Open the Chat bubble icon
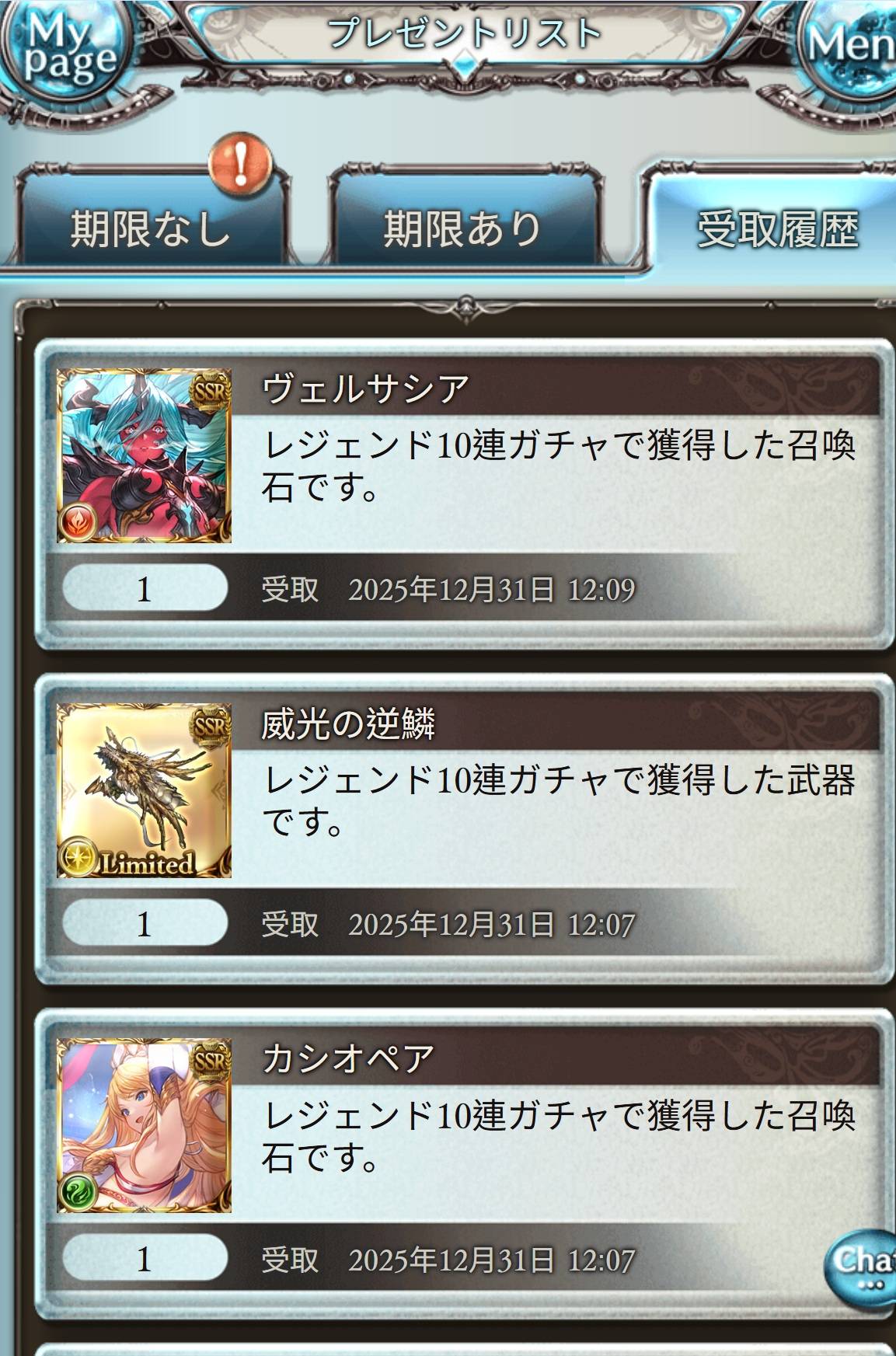The height and width of the screenshot is (1356, 896). pos(861,1265)
